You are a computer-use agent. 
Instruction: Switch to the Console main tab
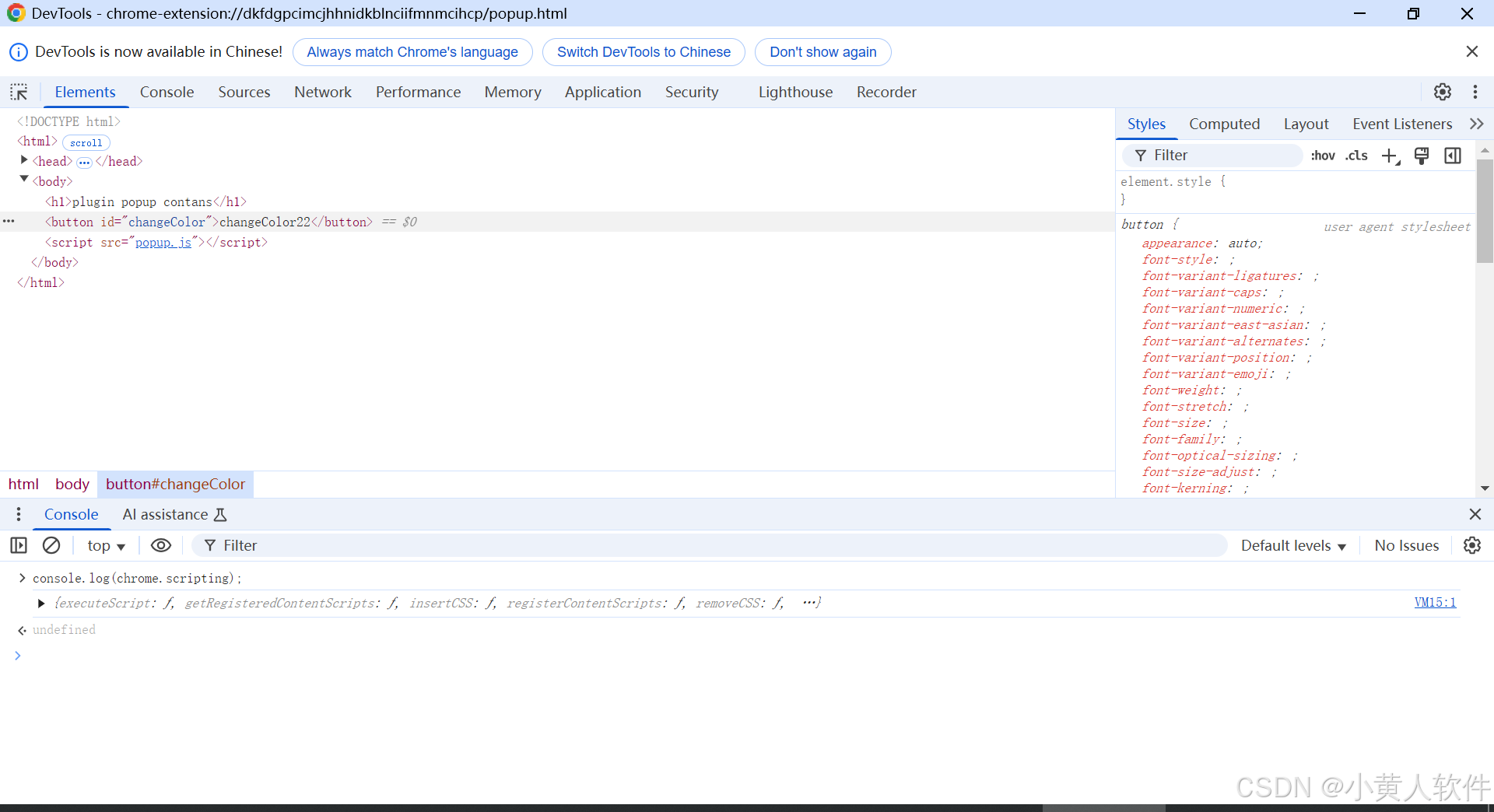coord(167,92)
